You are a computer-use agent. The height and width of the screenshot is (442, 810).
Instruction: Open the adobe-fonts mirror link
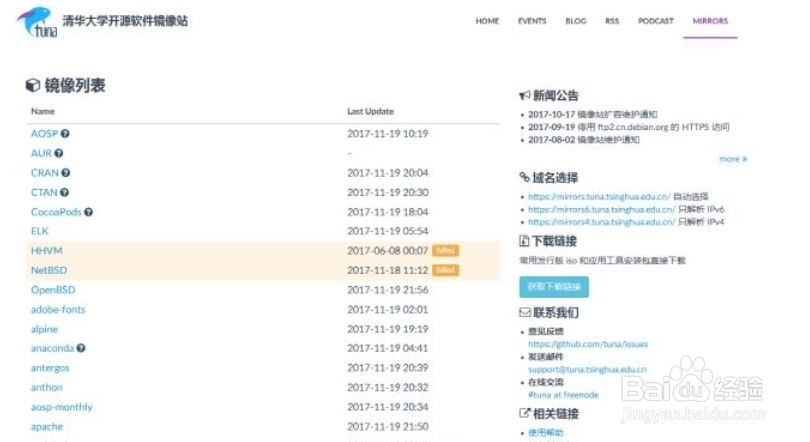(58, 310)
